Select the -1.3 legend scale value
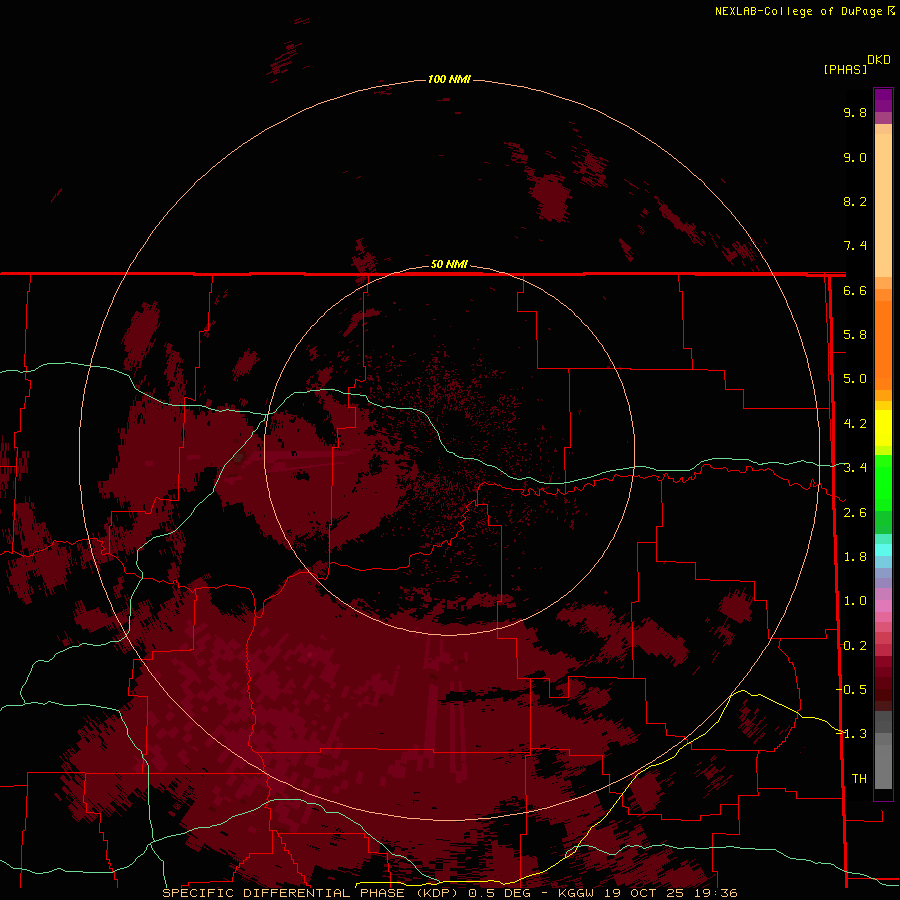The height and width of the screenshot is (900, 900). 851,734
